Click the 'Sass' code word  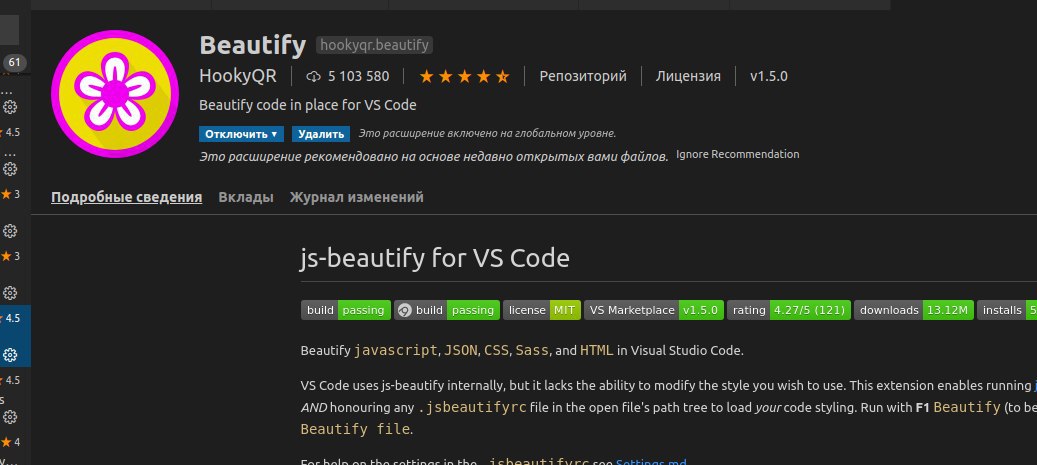pyautogui.click(x=532, y=351)
